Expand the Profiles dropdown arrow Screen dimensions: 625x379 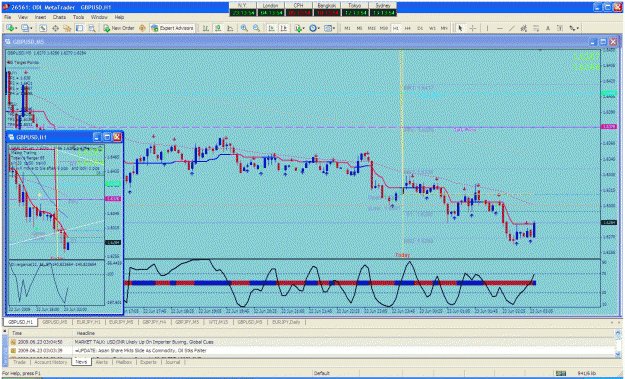coord(31,28)
